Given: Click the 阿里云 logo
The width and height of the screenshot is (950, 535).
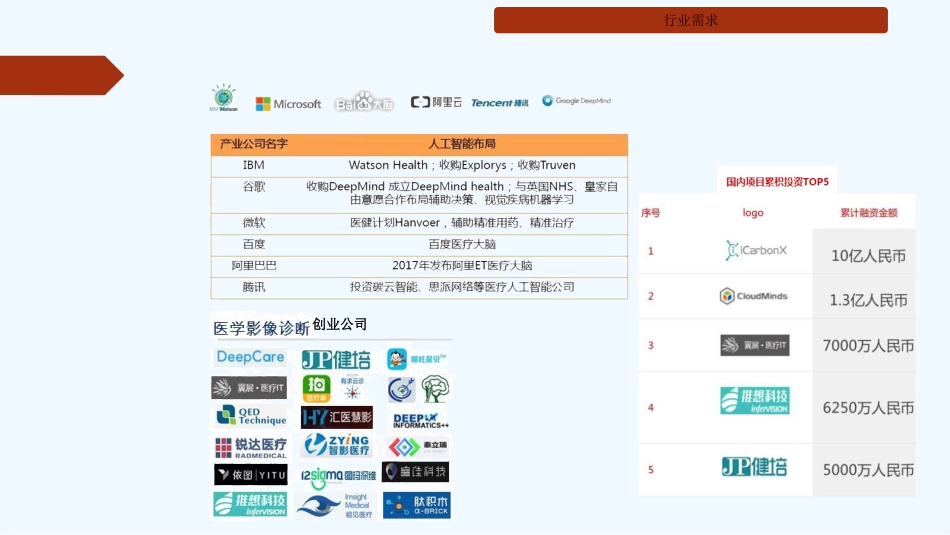Looking at the screenshot, I should click(436, 102).
